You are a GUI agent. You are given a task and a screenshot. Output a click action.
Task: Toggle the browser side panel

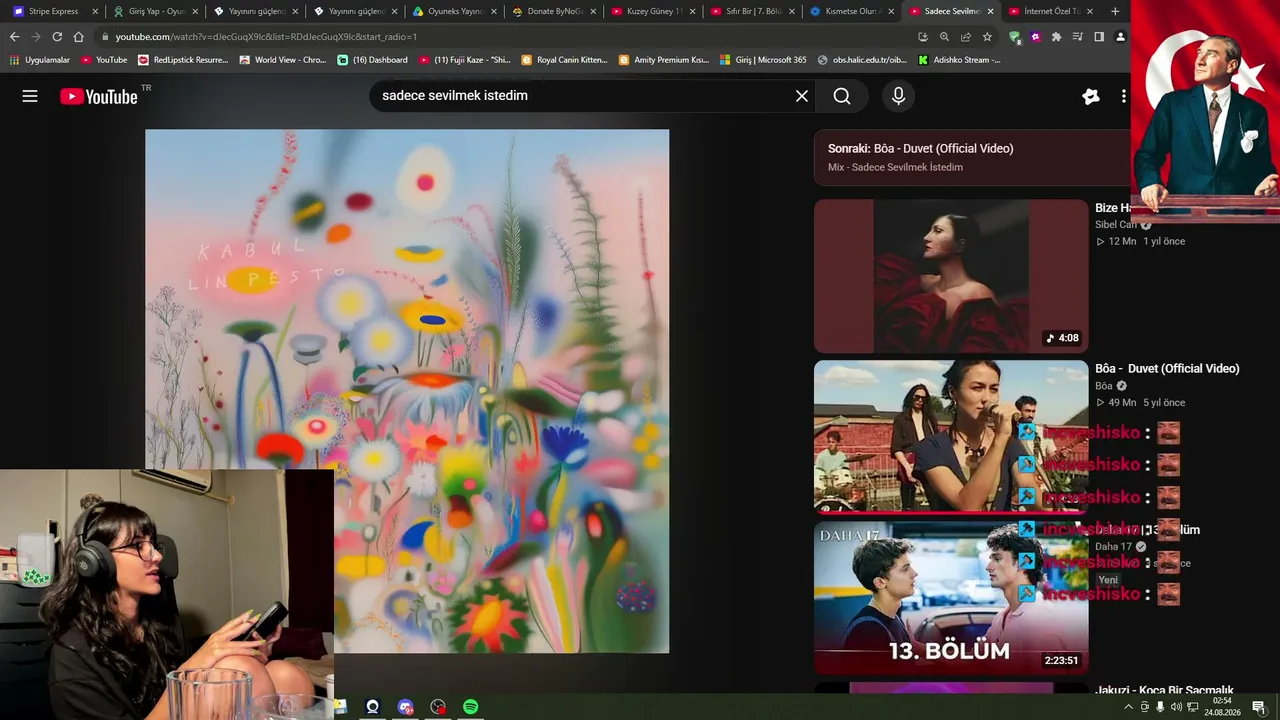tap(1099, 37)
